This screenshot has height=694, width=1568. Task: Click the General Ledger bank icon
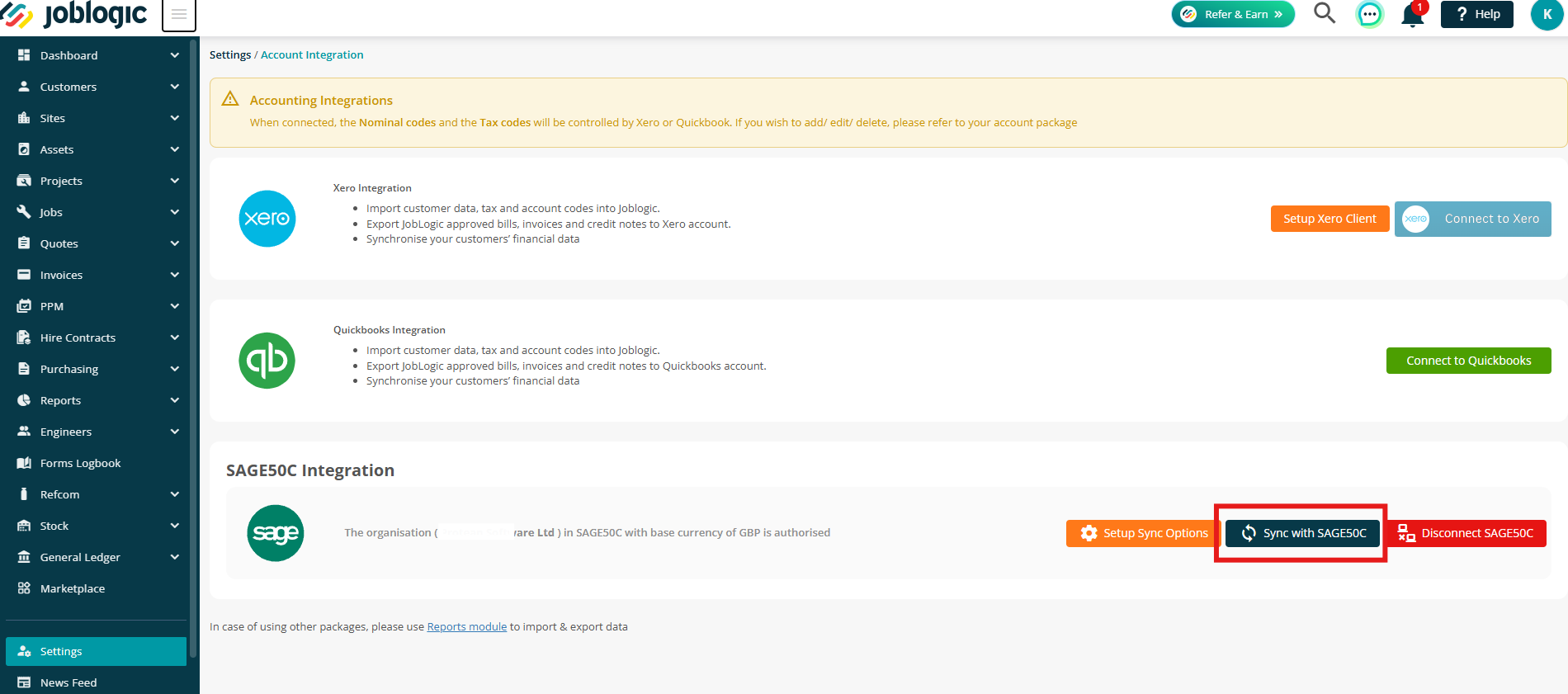(24, 557)
